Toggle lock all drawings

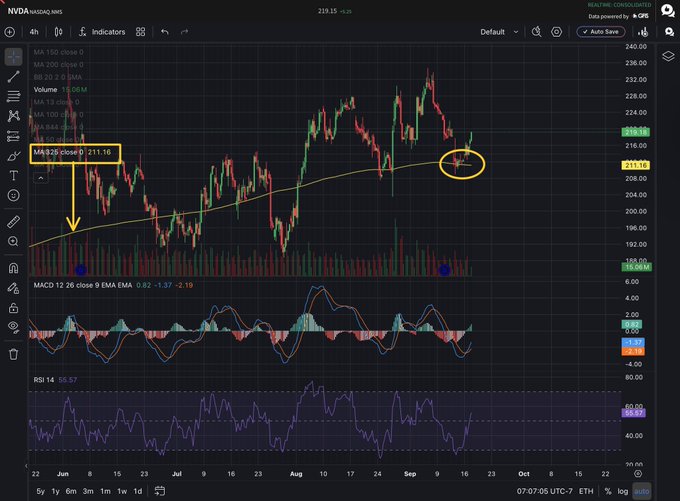tap(13, 308)
